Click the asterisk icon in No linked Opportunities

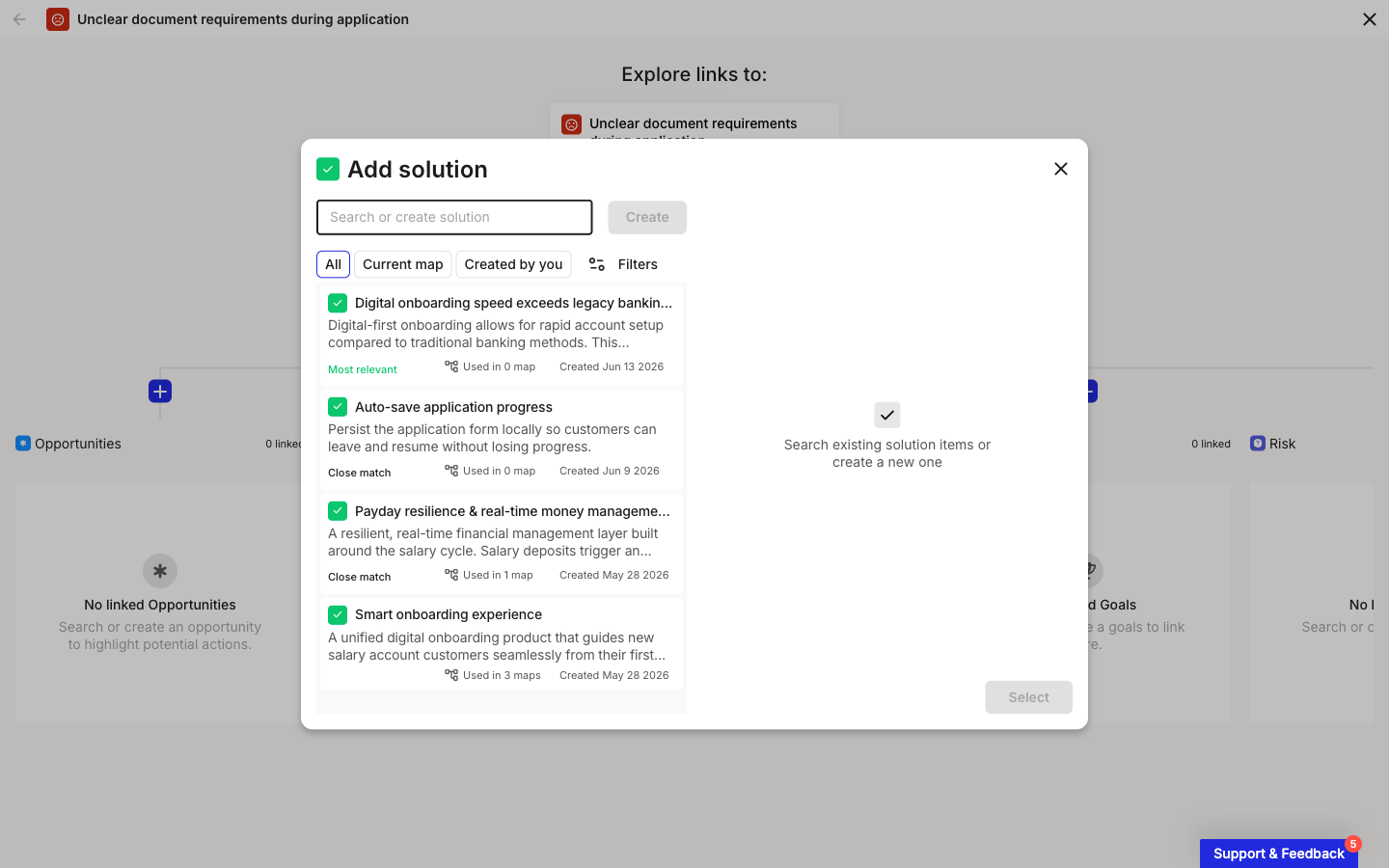coord(160,571)
